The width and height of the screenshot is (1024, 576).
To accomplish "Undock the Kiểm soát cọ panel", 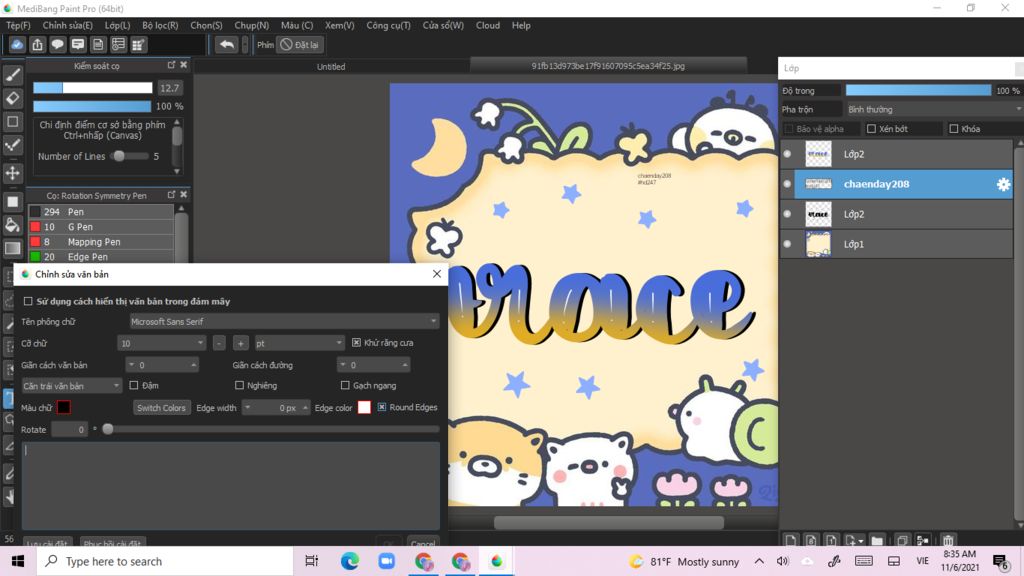I will [x=171, y=65].
